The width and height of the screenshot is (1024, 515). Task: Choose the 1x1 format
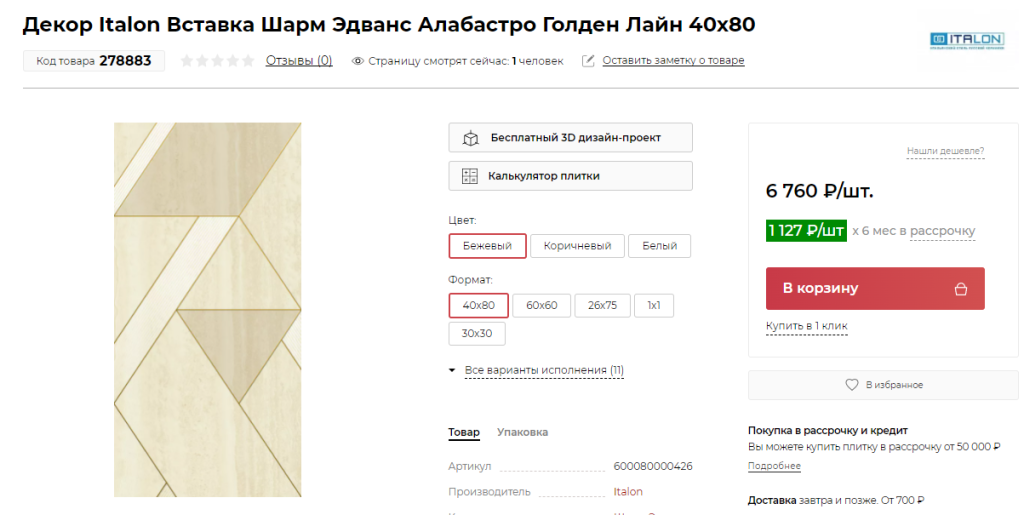coord(654,305)
